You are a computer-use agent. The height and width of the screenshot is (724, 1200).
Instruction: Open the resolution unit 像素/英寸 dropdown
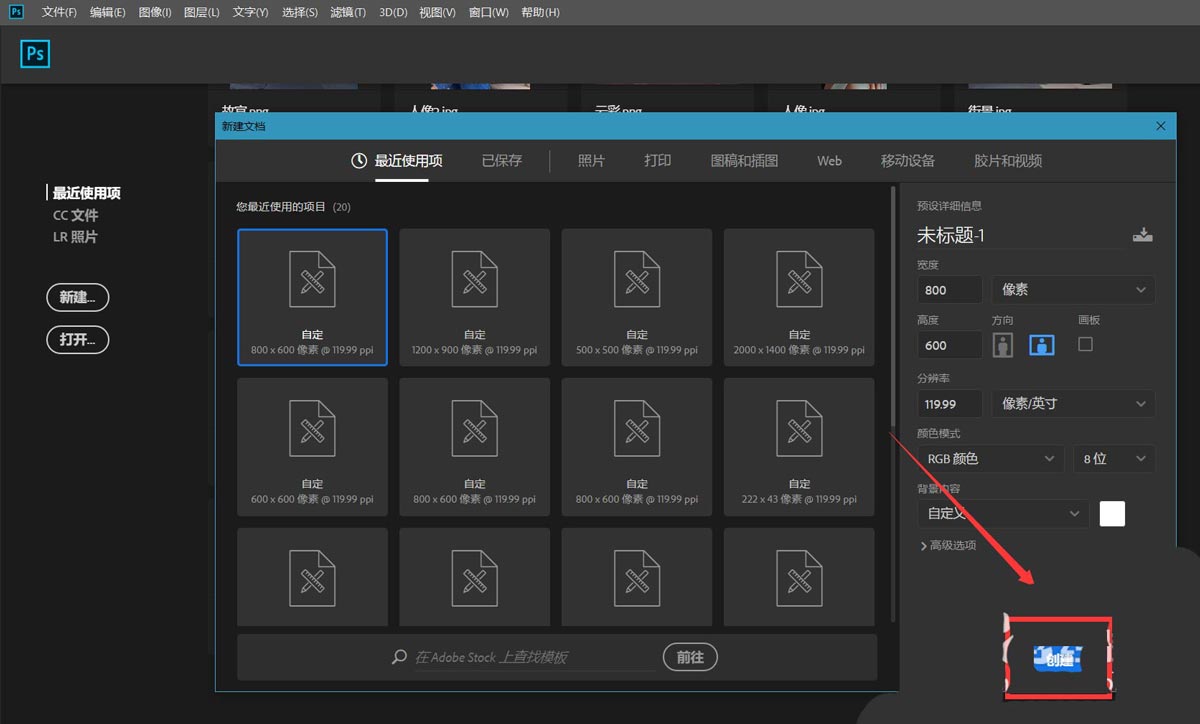click(x=1073, y=404)
